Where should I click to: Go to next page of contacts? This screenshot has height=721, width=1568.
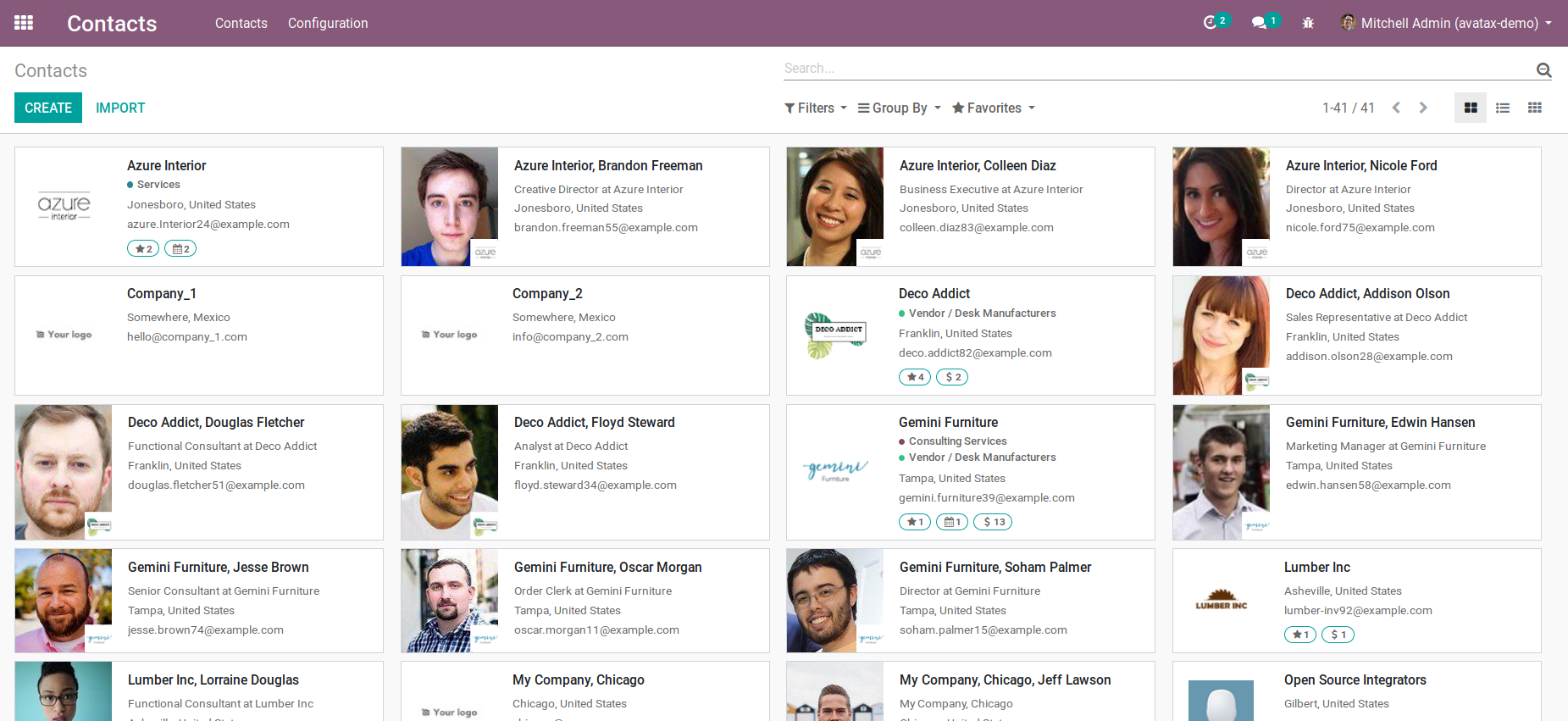(1423, 108)
